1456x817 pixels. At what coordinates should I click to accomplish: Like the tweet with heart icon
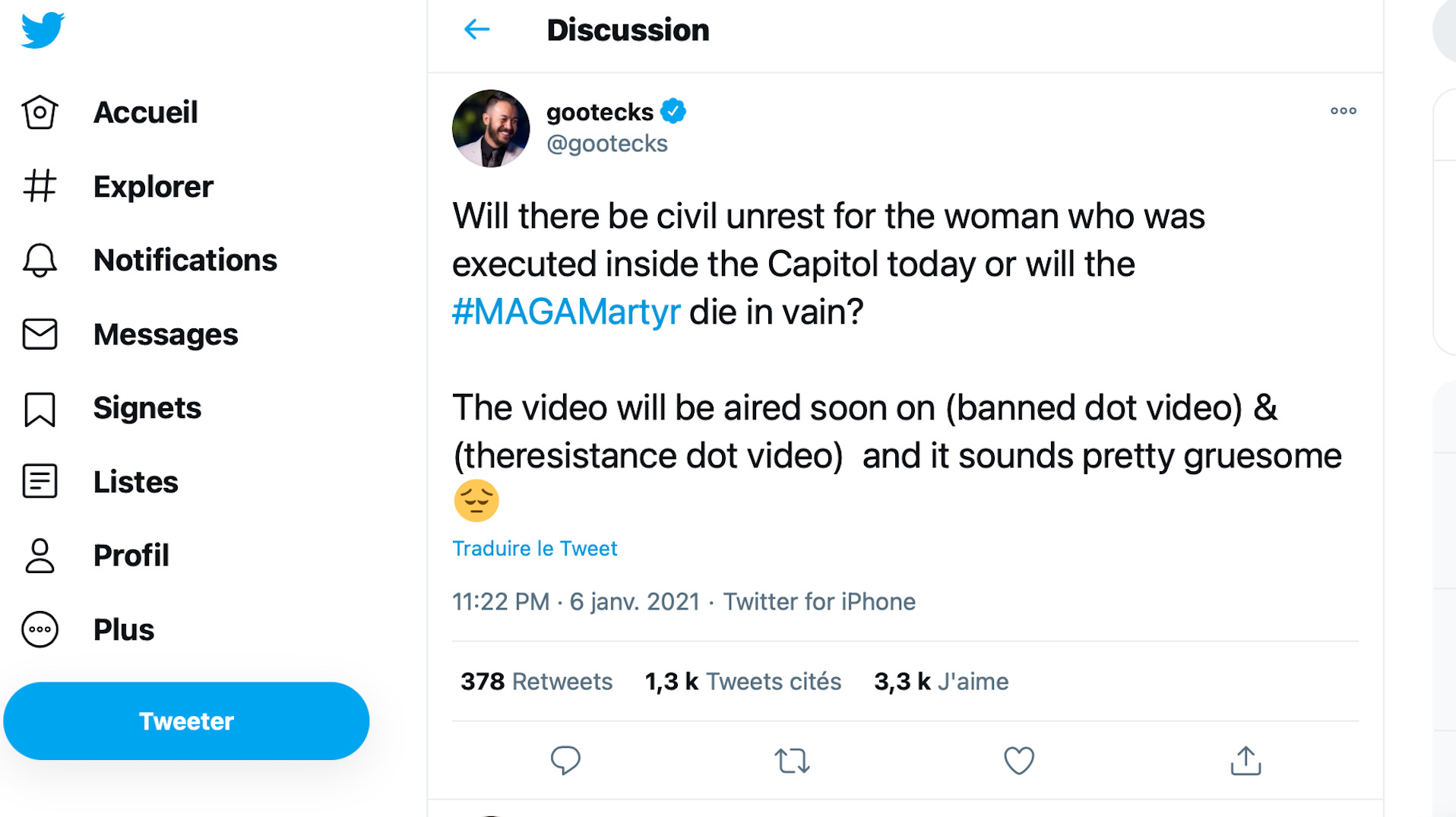1018,760
